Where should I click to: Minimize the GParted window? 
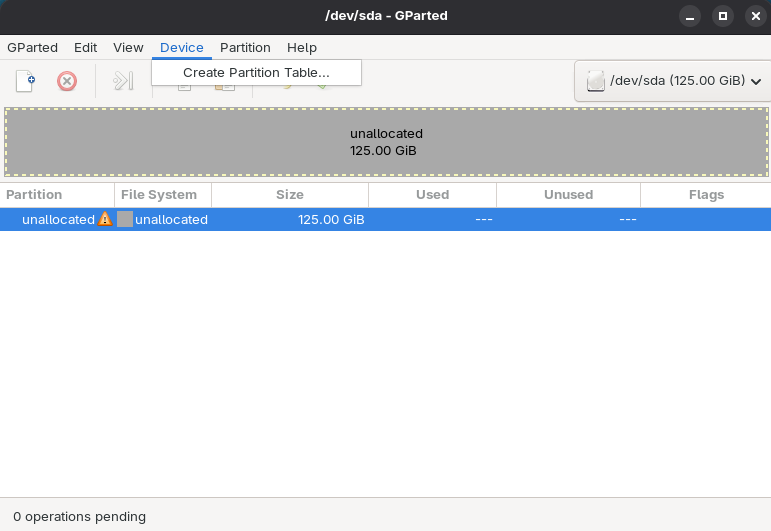(690, 16)
